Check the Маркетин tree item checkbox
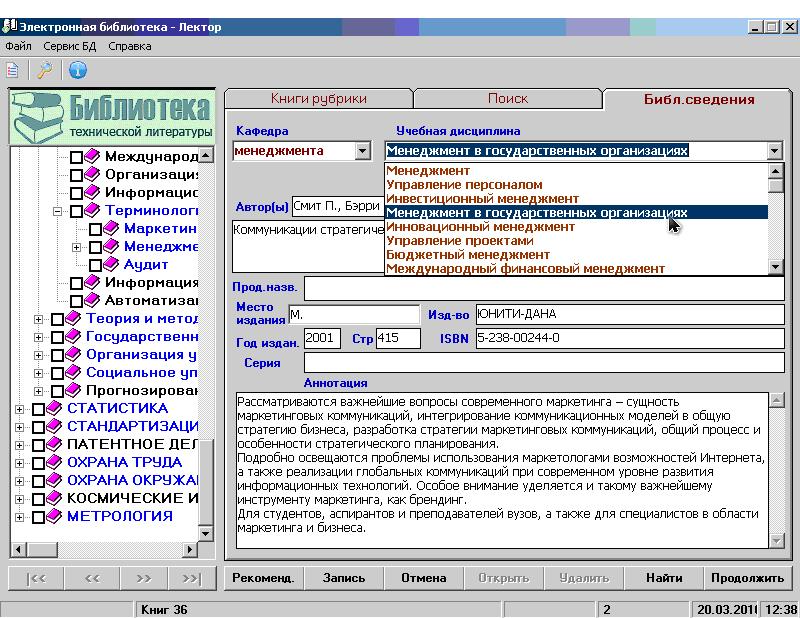Image resolution: width=800 pixels, height=618 pixels. (95, 229)
